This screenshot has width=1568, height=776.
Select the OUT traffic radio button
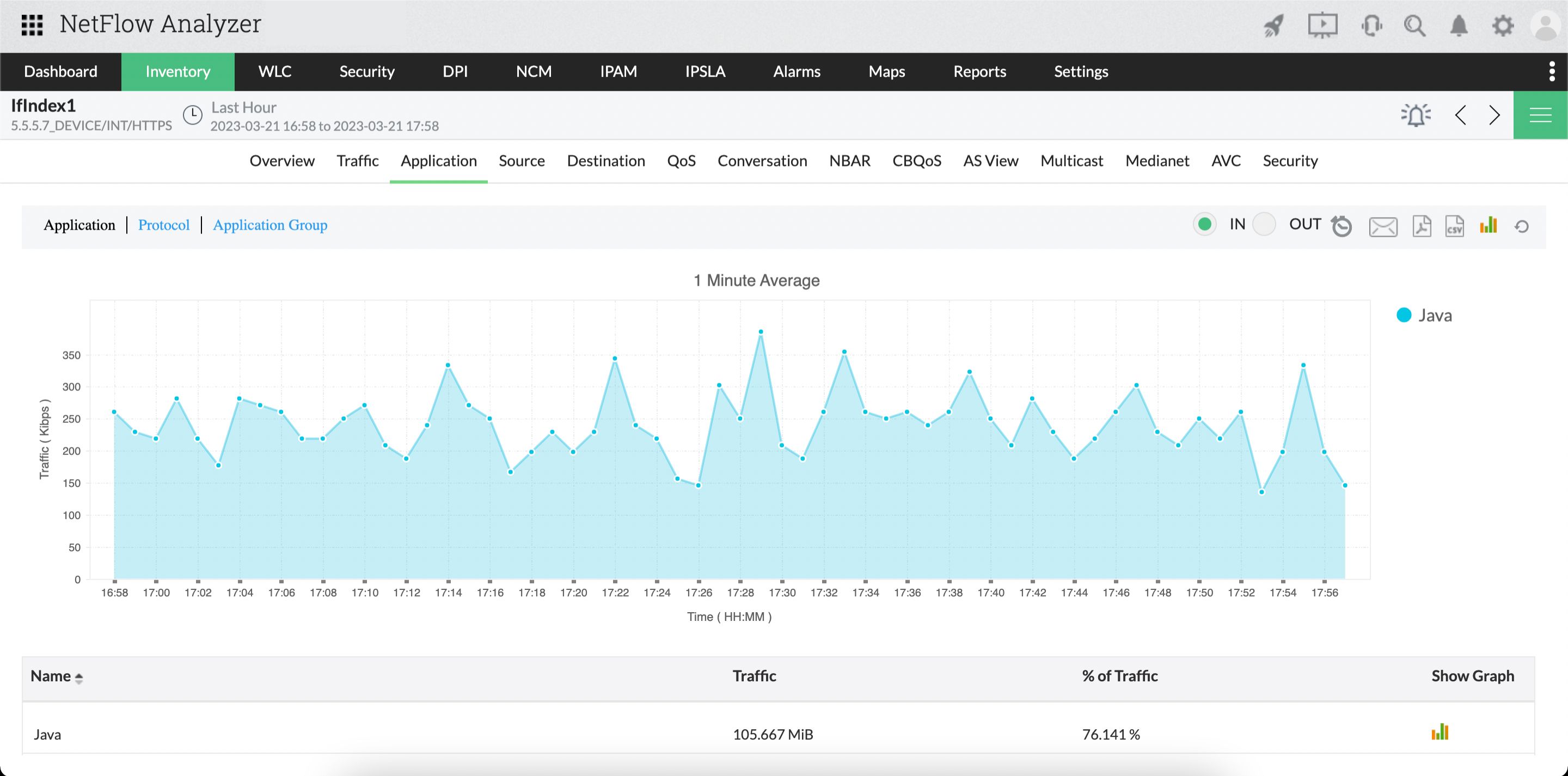pos(1264,224)
